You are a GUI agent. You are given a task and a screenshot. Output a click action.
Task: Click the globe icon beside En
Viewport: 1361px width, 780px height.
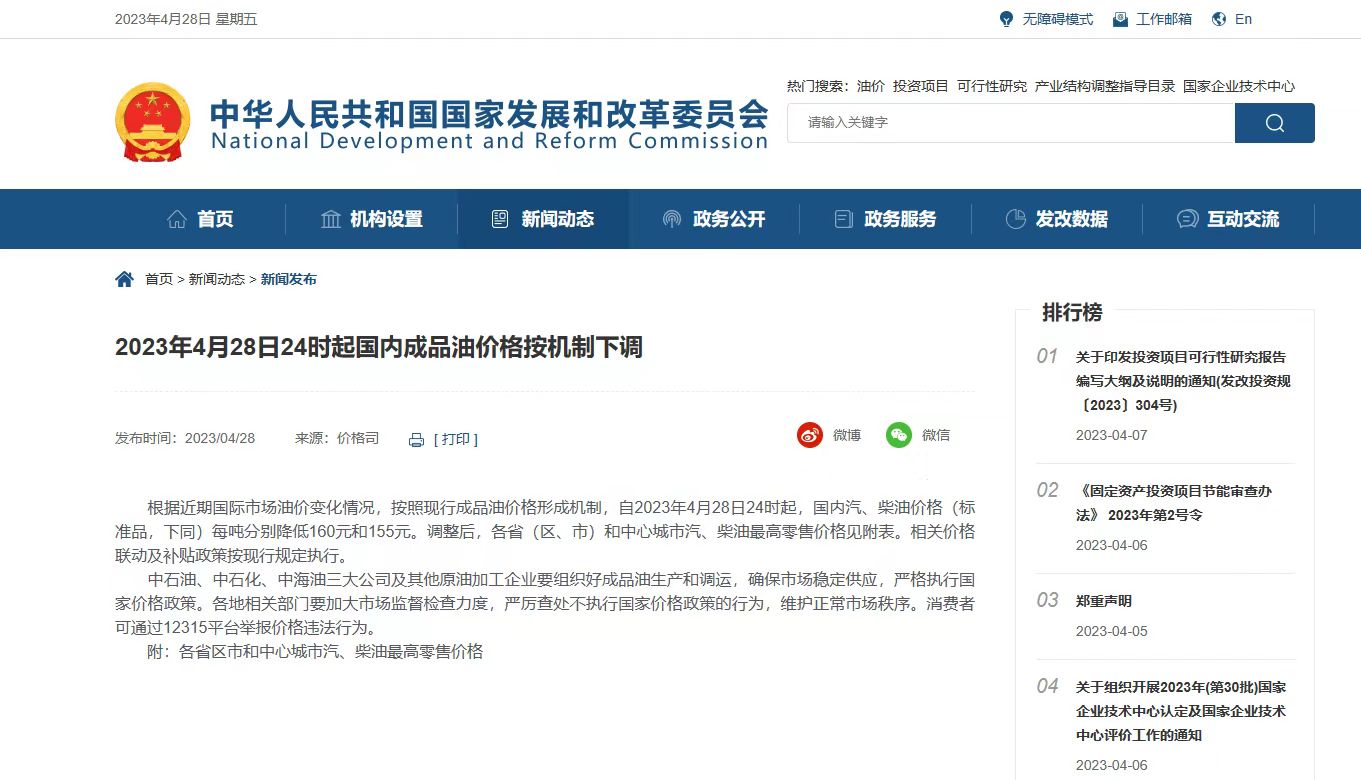(1219, 19)
